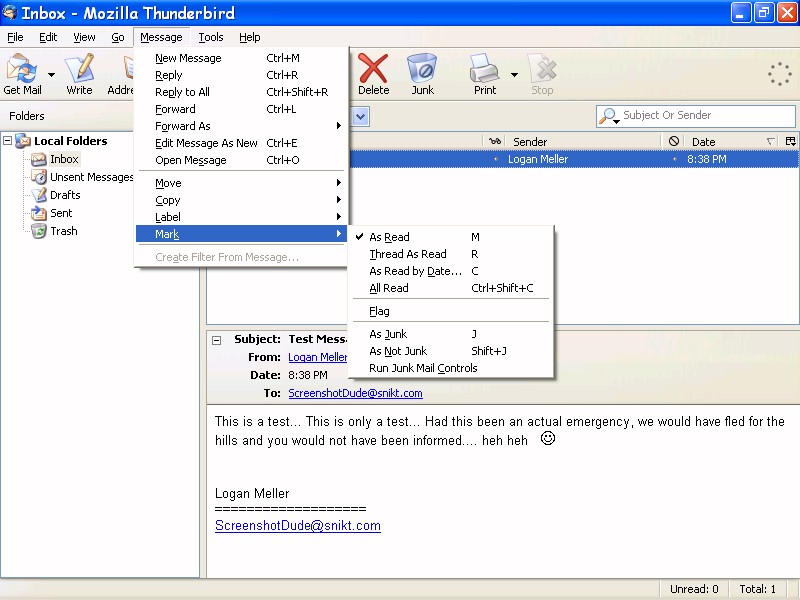Choose Open Message from the menu
800x600 pixels.
coord(242,160)
